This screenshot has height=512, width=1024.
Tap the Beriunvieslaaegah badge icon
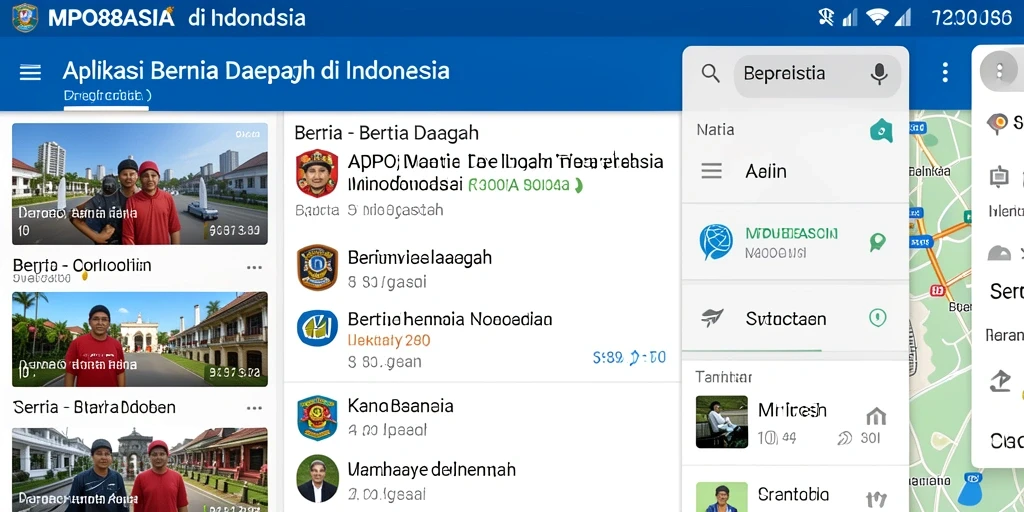click(317, 267)
